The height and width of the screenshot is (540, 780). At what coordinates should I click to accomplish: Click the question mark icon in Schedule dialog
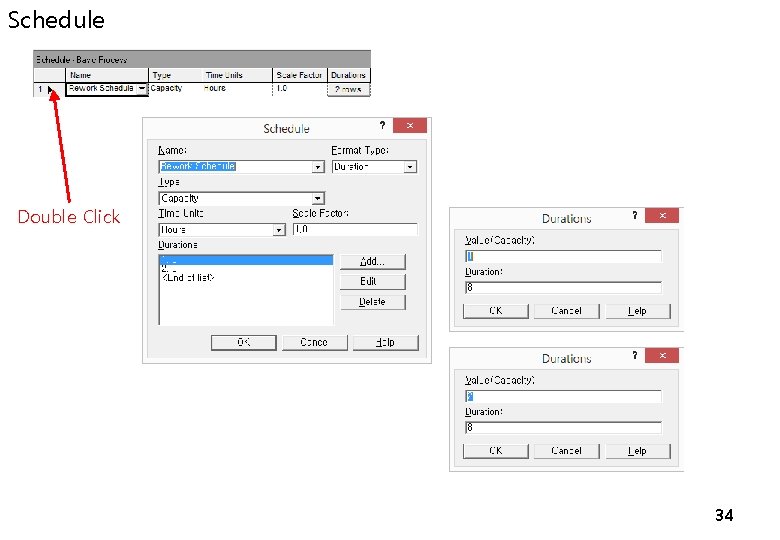click(x=382, y=125)
